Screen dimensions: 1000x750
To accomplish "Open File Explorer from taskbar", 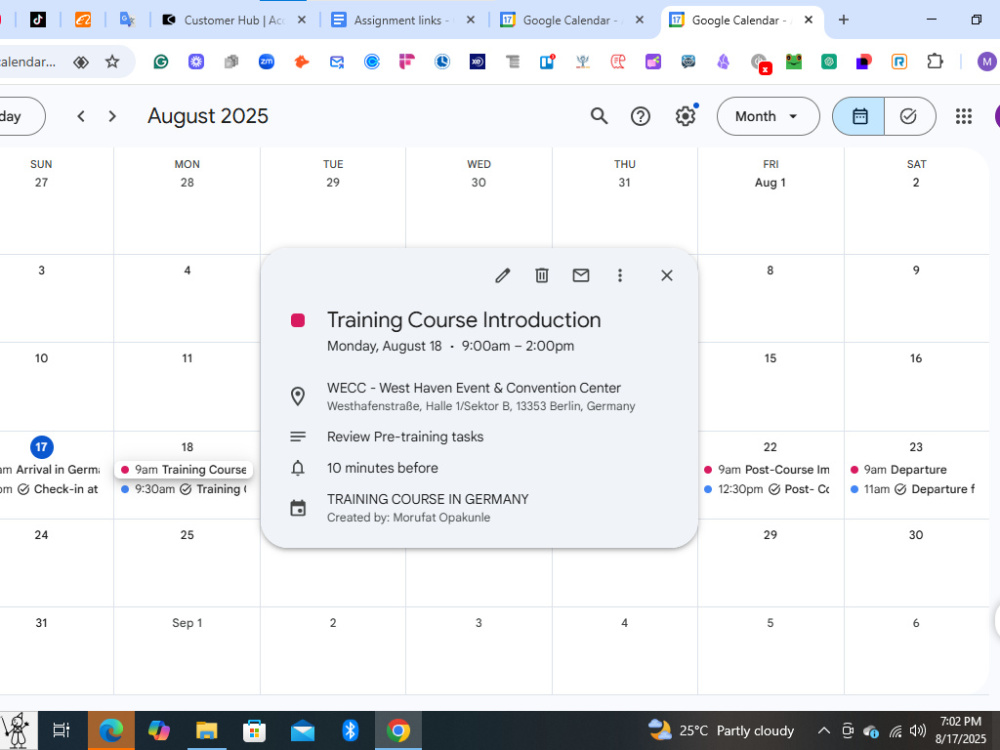I will (x=206, y=730).
